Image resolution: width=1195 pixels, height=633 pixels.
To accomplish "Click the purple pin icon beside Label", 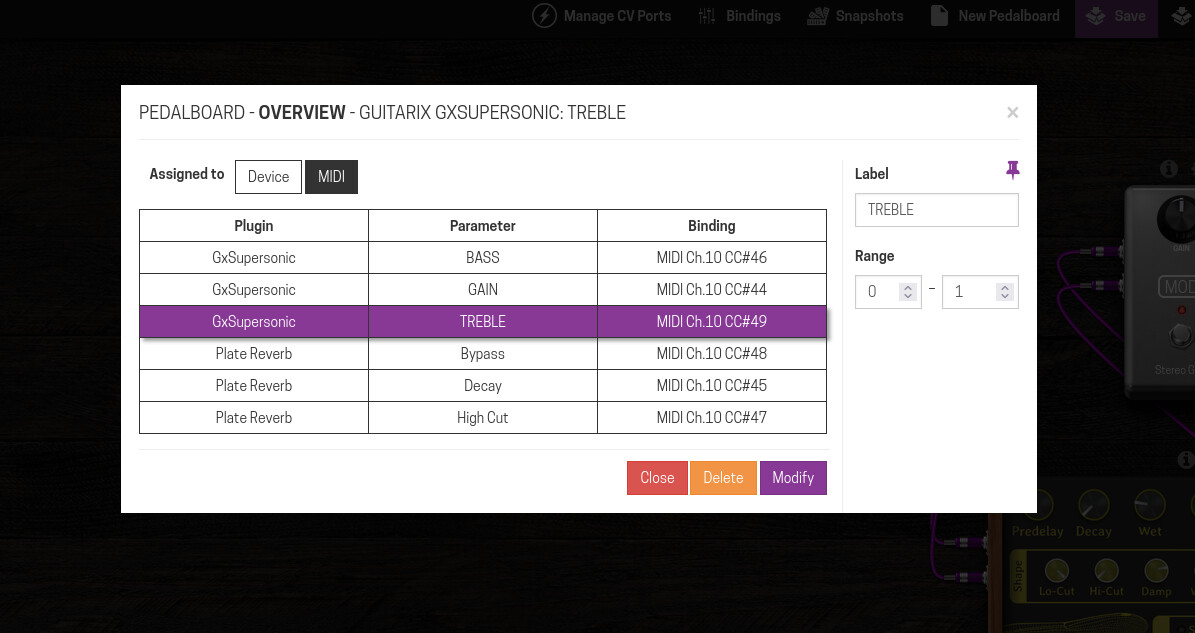I will [1012, 171].
